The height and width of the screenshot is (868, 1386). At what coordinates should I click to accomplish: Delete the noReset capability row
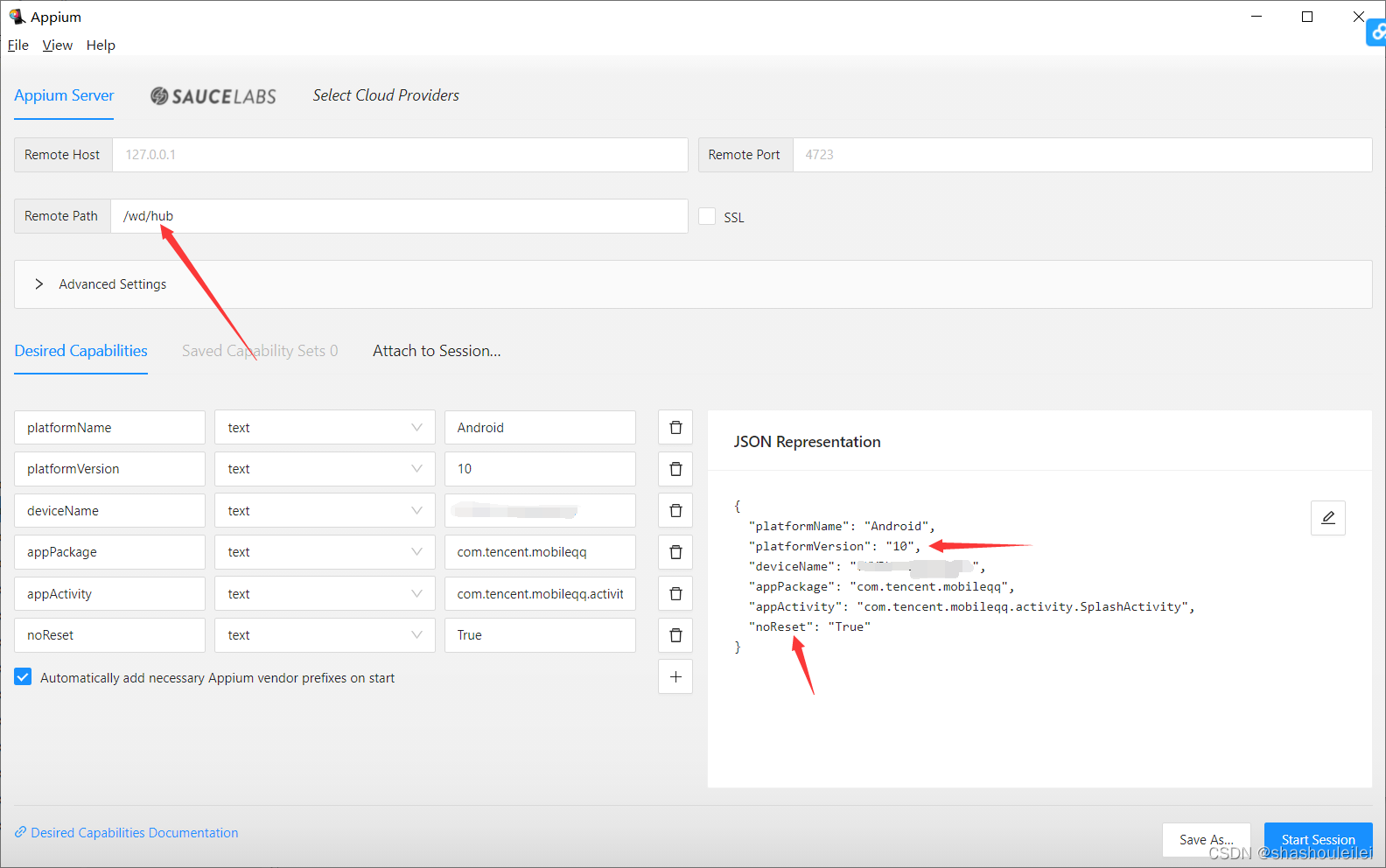point(675,635)
